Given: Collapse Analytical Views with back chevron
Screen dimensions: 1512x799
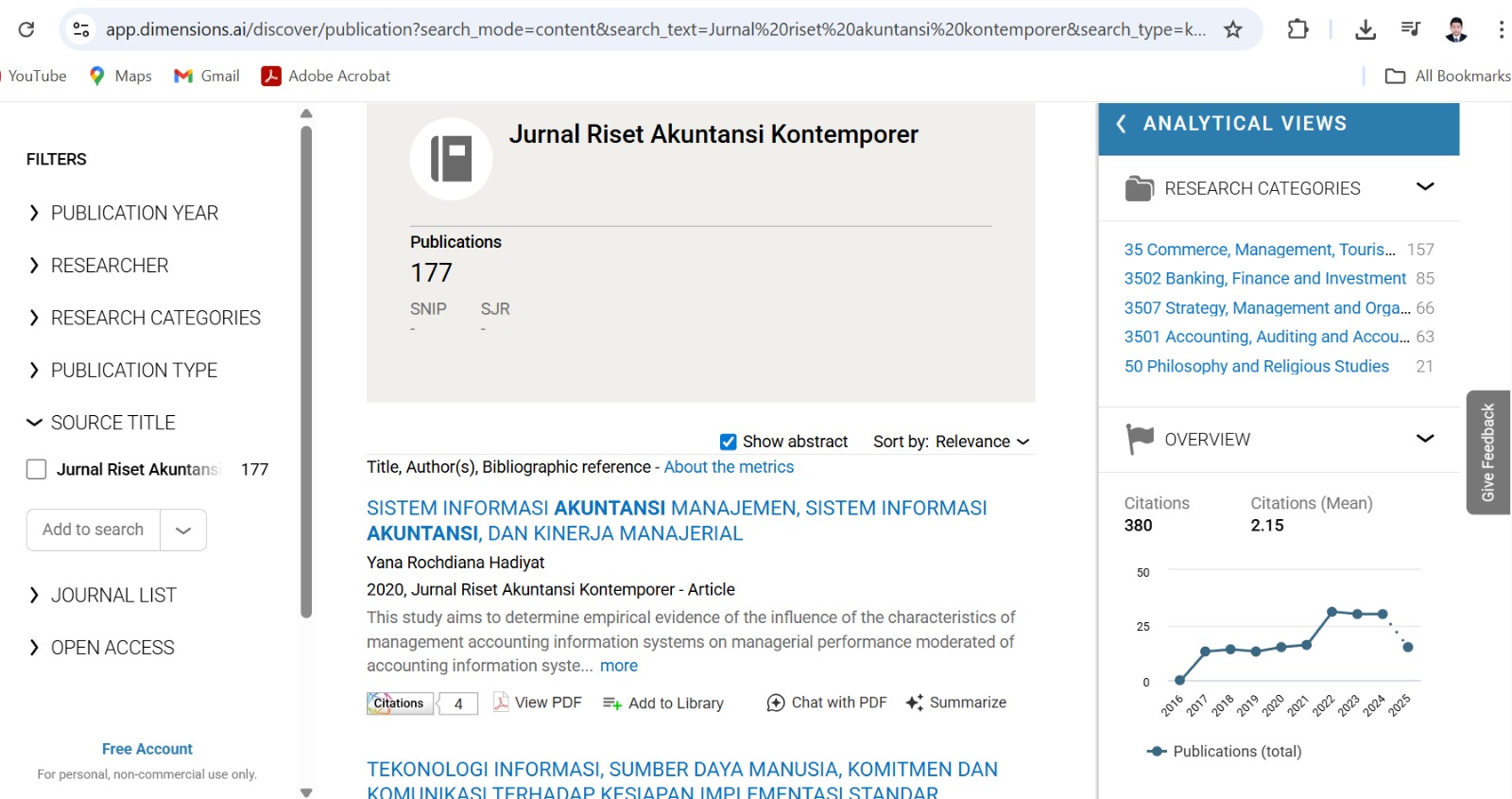Looking at the screenshot, I should pos(1122,124).
